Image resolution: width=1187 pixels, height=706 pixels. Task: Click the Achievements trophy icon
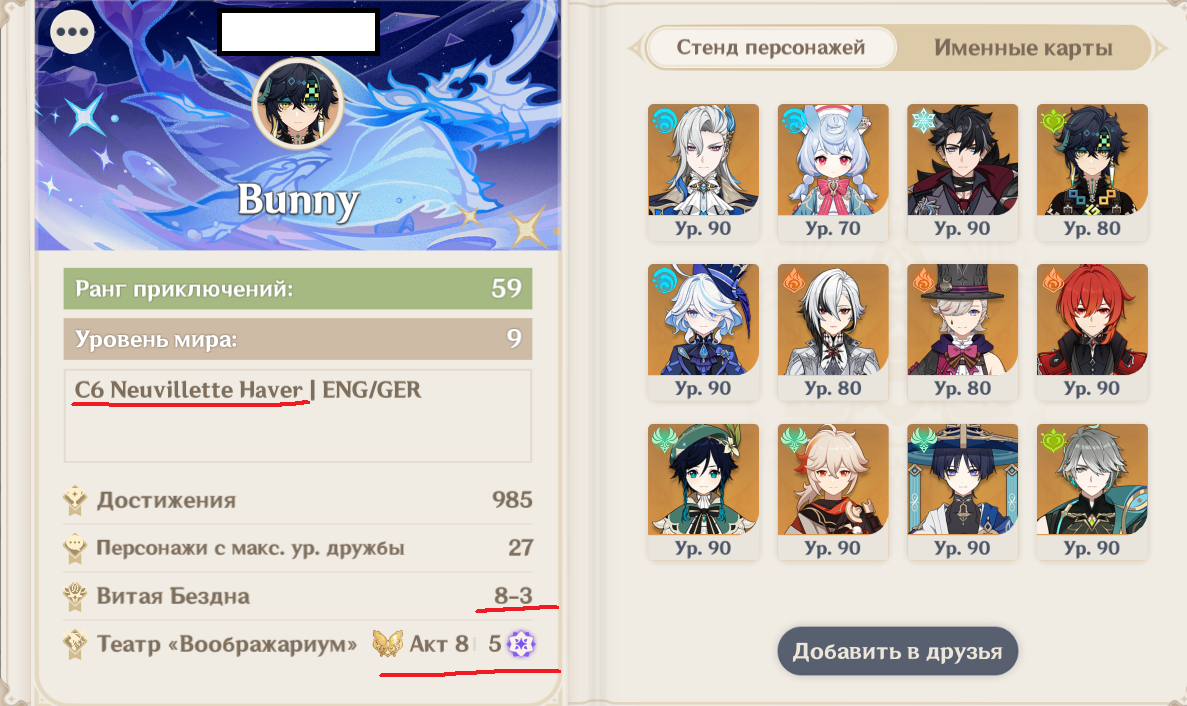pyautogui.click(x=75, y=500)
